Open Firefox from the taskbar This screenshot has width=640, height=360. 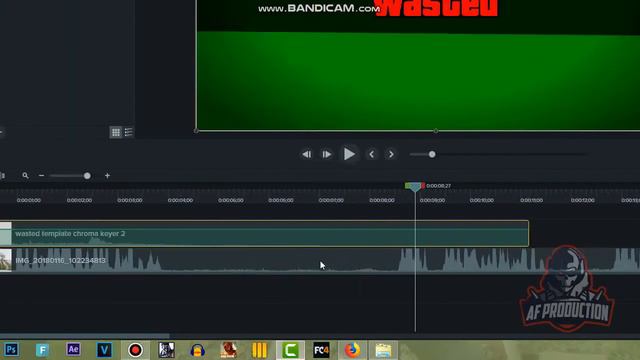point(352,350)
